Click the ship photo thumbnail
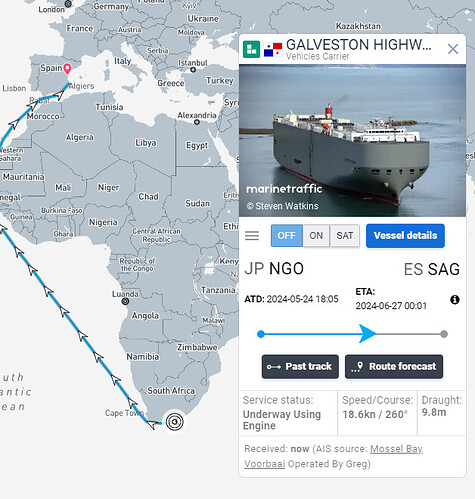Image resolution: width=475 pixels, height=499 pixels. point(352,140)
